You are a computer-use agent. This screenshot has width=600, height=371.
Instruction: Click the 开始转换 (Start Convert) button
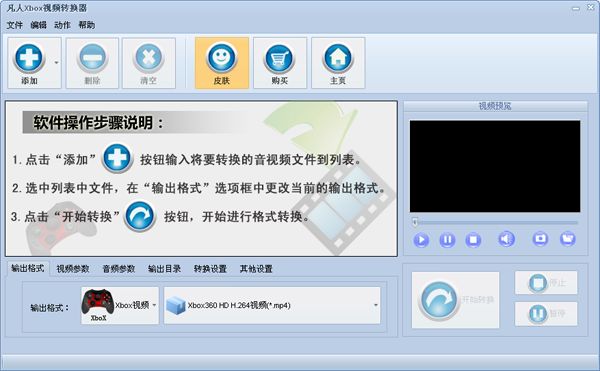pyautogui.click(x=455, y=300)
